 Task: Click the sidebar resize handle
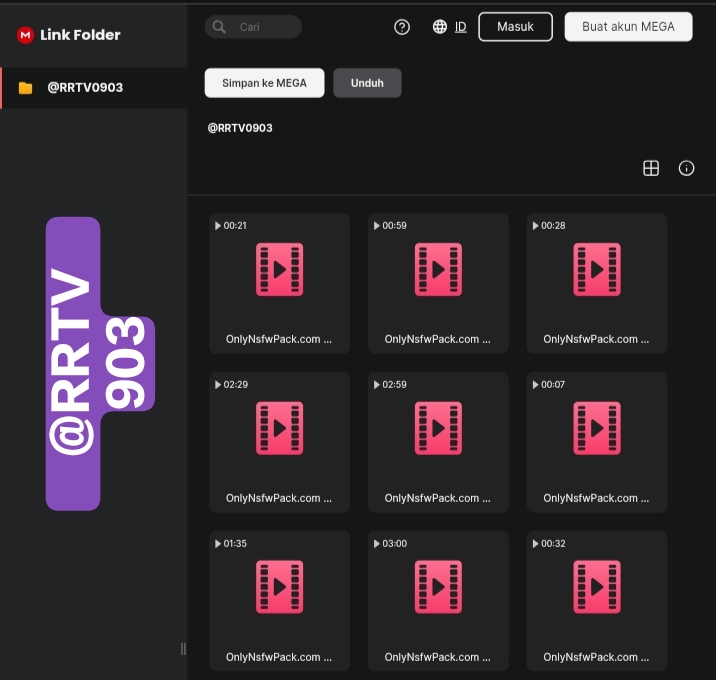(184, 649)
